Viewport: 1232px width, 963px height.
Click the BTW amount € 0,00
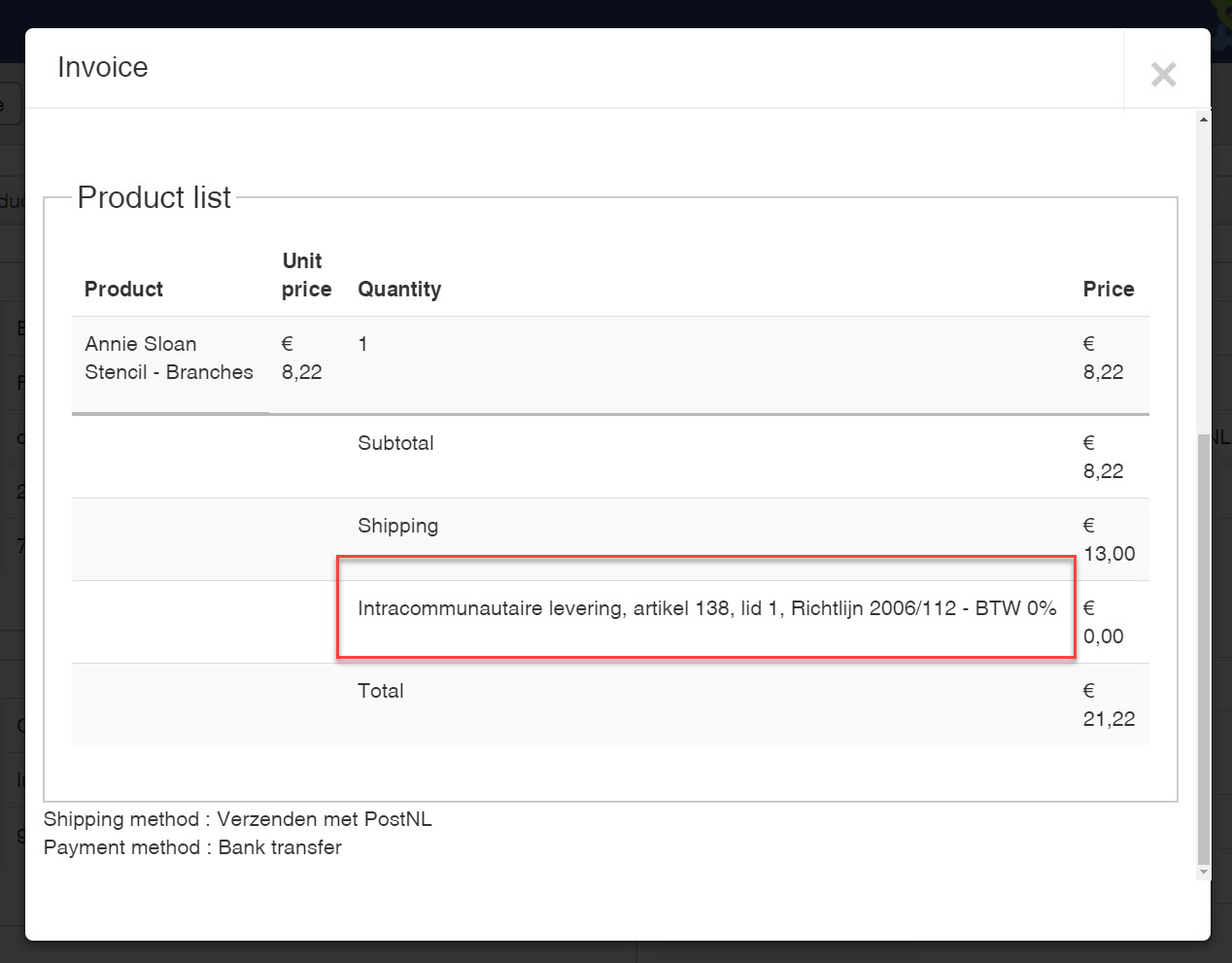tap(1103, 623)
